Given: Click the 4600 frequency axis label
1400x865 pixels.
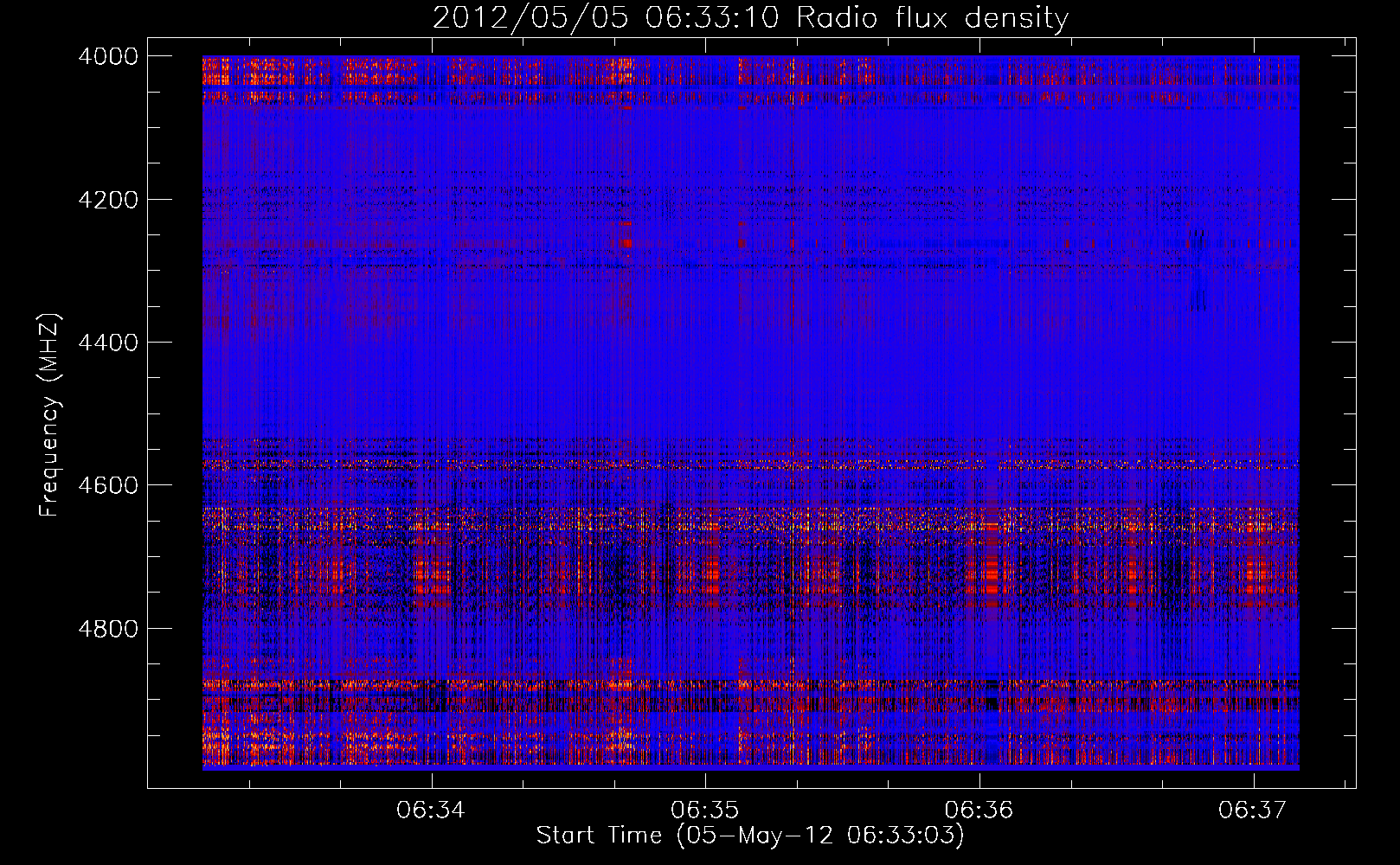Looking at the screenshot, I should pos(108,485).
